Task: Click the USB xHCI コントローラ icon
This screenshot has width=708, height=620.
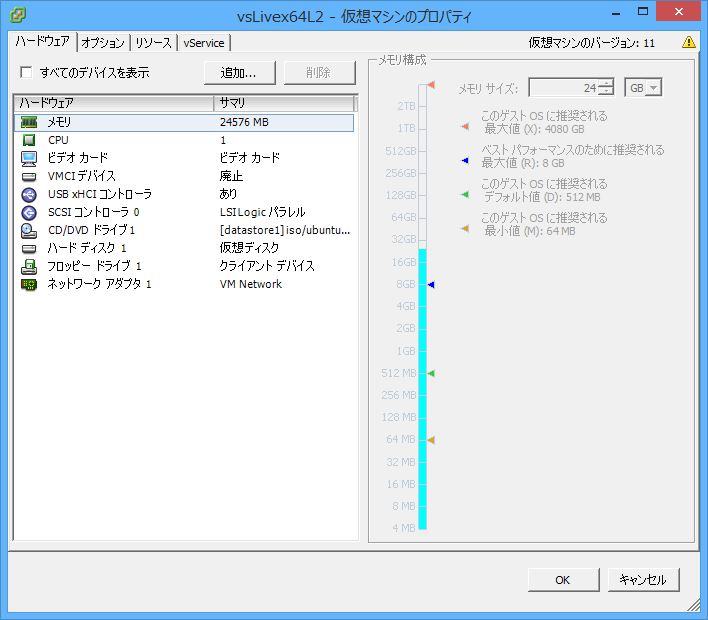Action: pos(29,194)
